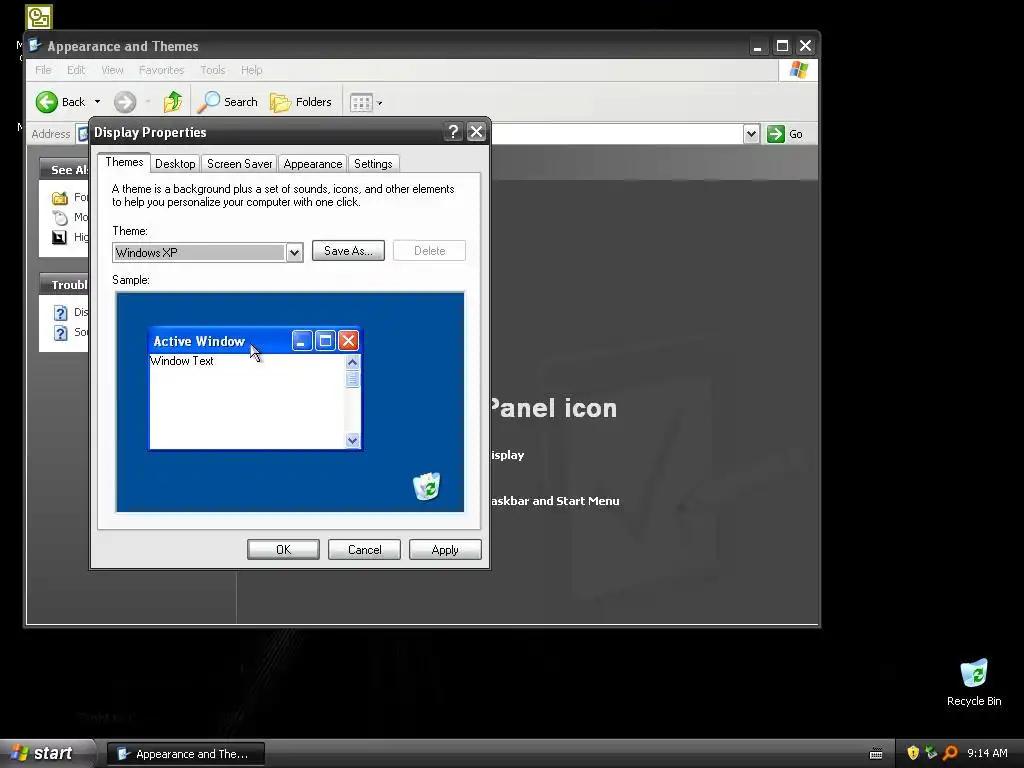Image resolution: width=1024 pixels, height=768 pixels.
Task: Open the Edit menu
Action: click(x=76, y=70)
